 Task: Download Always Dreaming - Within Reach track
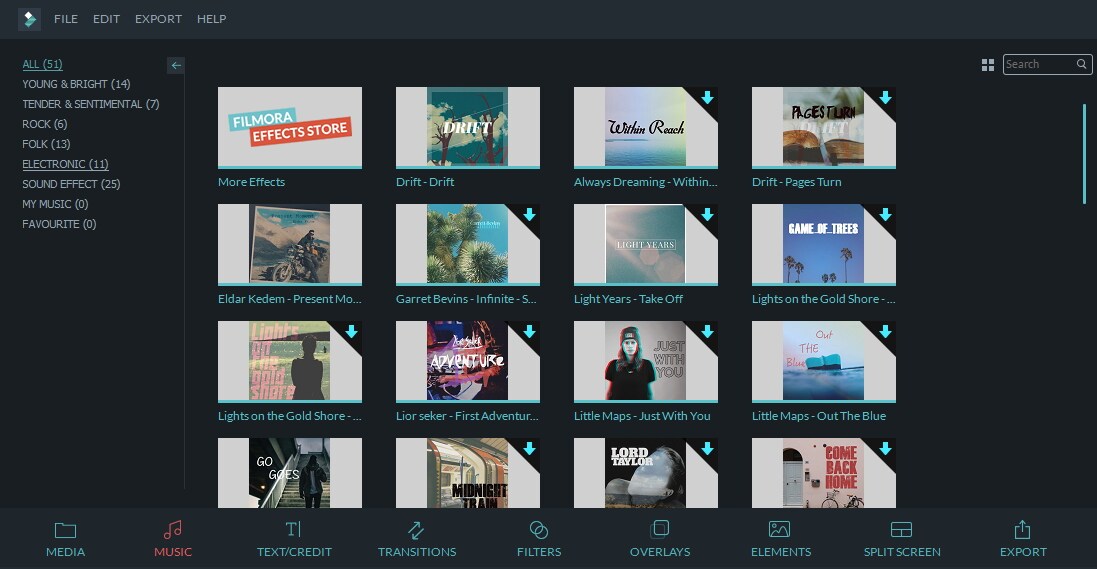pyautogui.click(x=707, y=97)
